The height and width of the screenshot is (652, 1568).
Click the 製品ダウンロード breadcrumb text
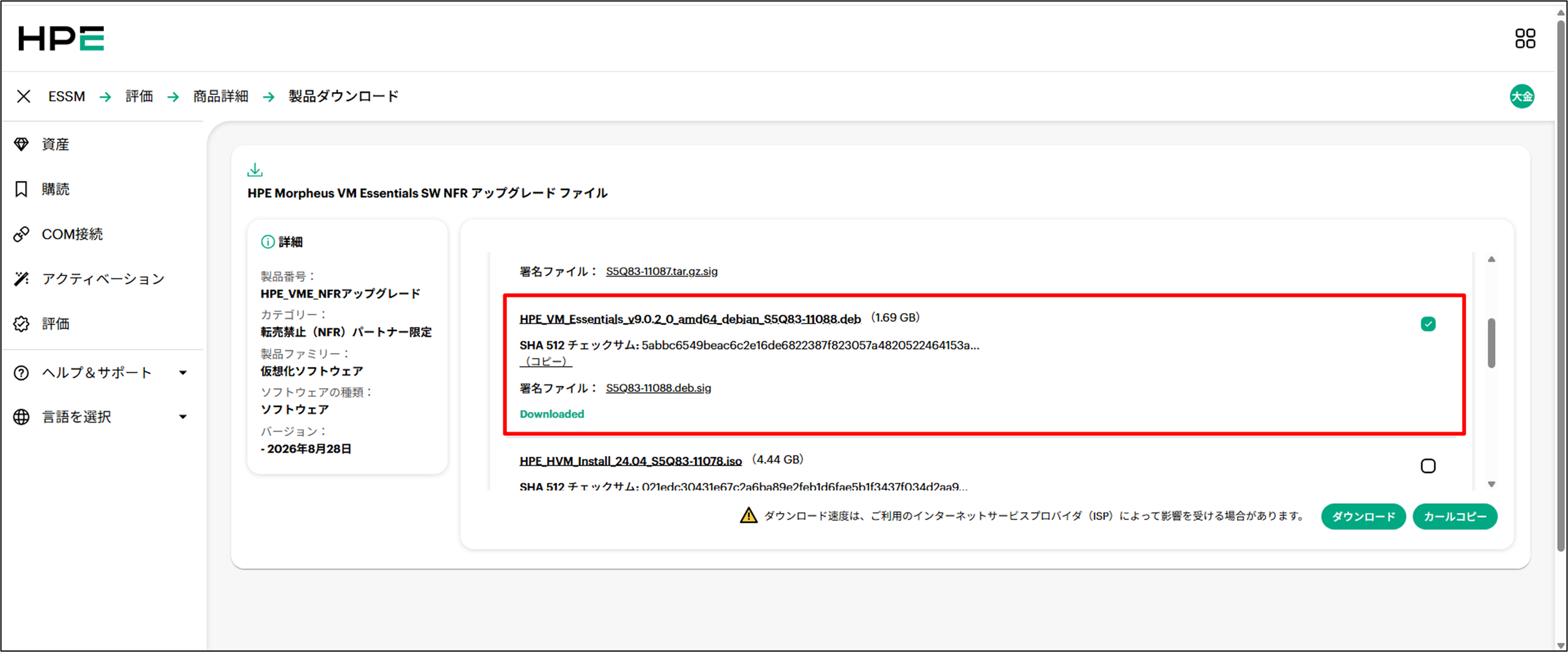click(x=343, y=96)
